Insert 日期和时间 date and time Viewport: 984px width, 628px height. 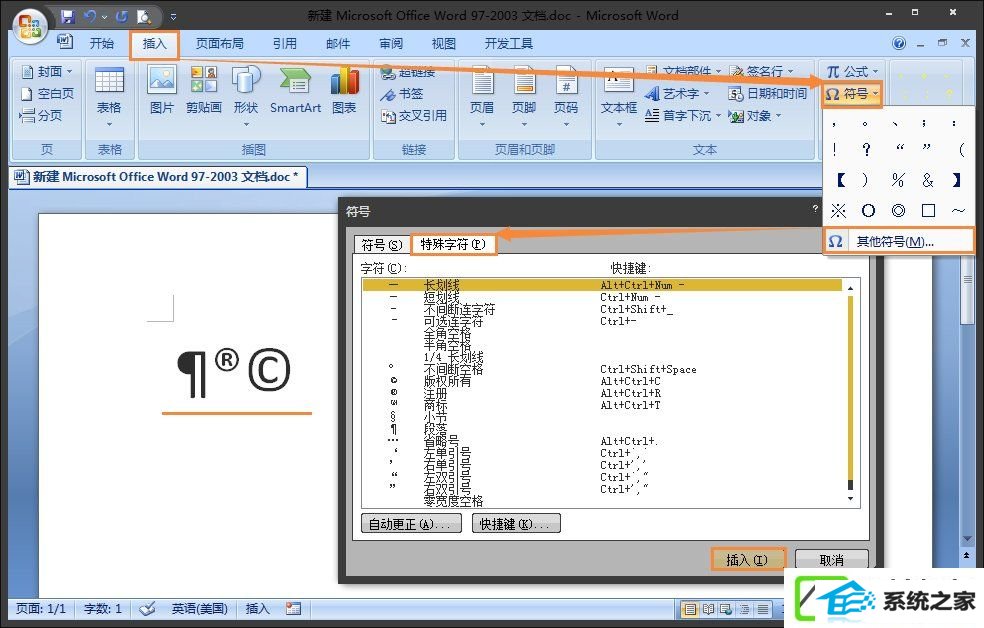(767, 93)
